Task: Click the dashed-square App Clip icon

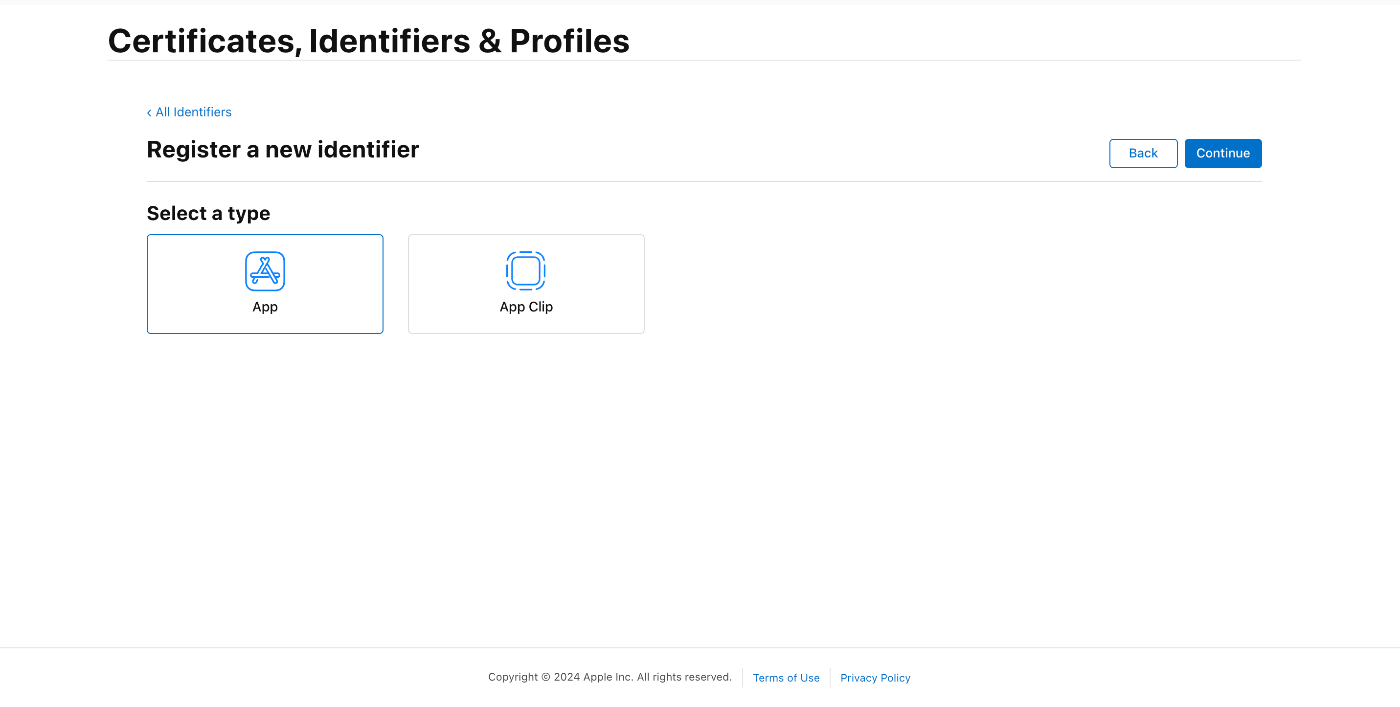Action: click(x=526, y=271)
